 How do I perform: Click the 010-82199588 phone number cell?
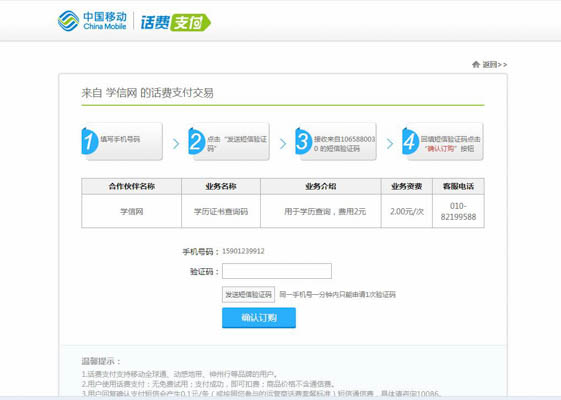458,211
